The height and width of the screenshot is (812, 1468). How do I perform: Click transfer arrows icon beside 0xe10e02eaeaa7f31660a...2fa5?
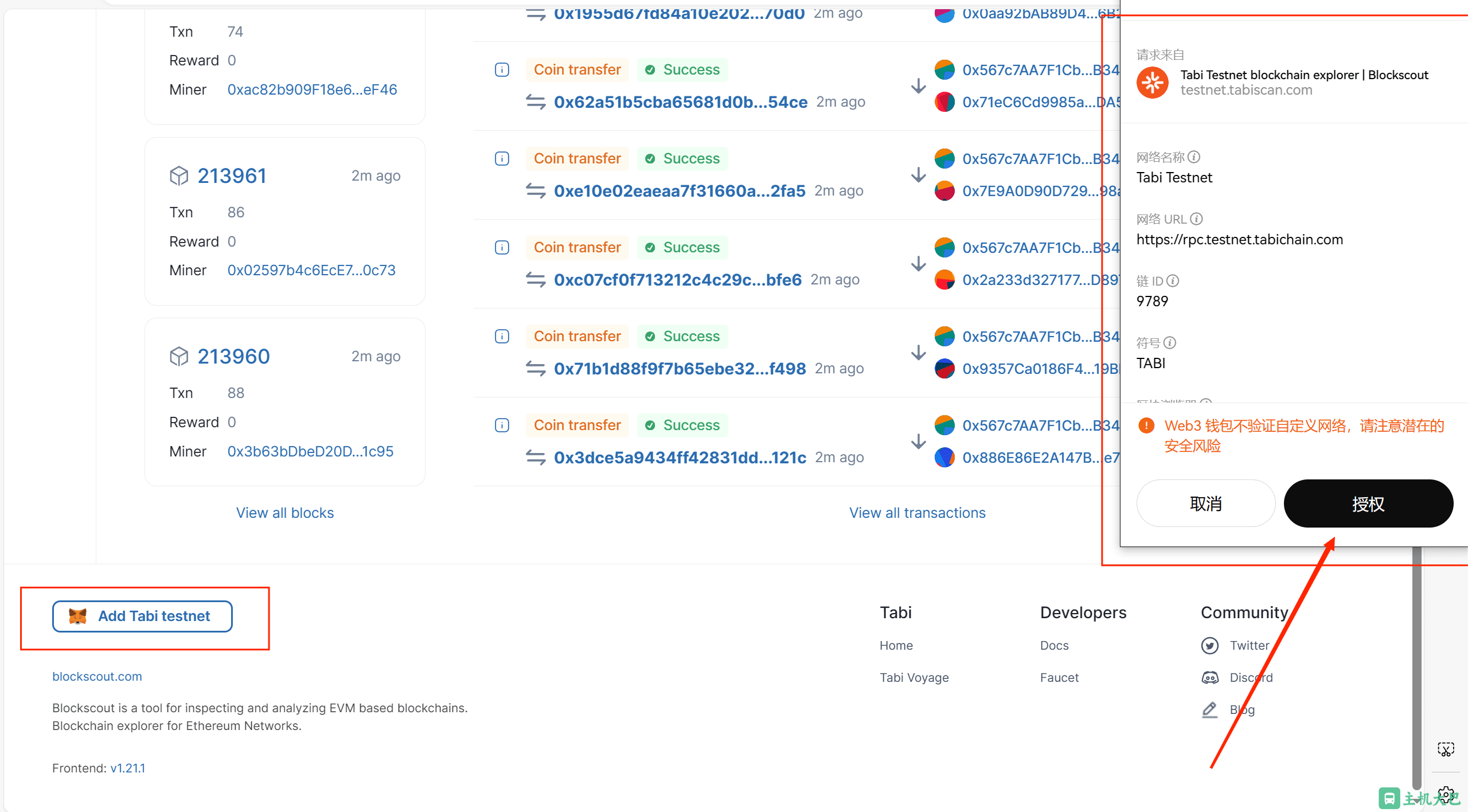(536, 191)
